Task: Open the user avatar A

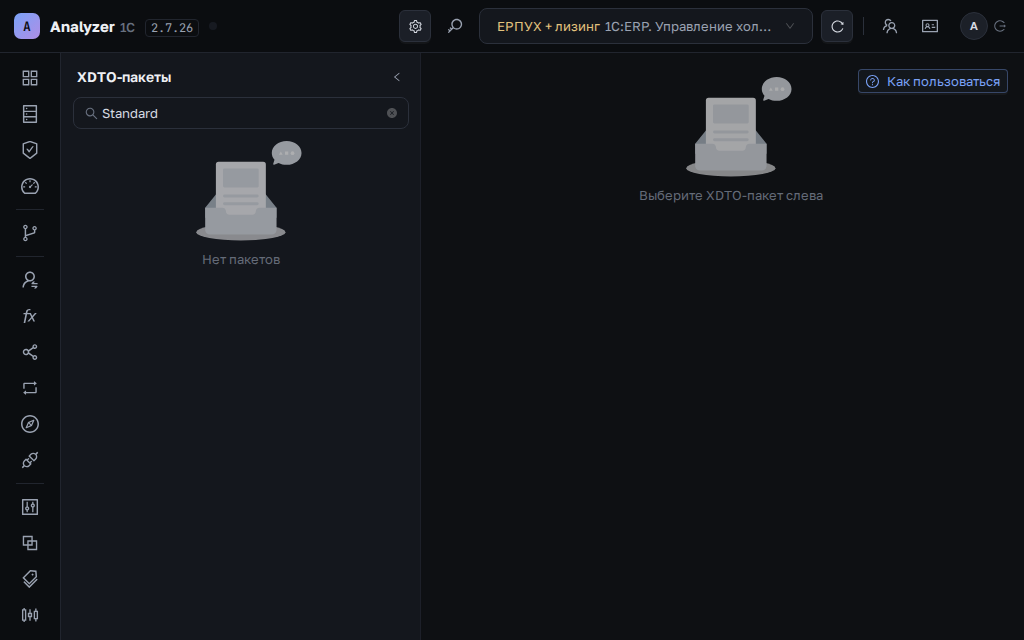Action: tap(974, 26)
